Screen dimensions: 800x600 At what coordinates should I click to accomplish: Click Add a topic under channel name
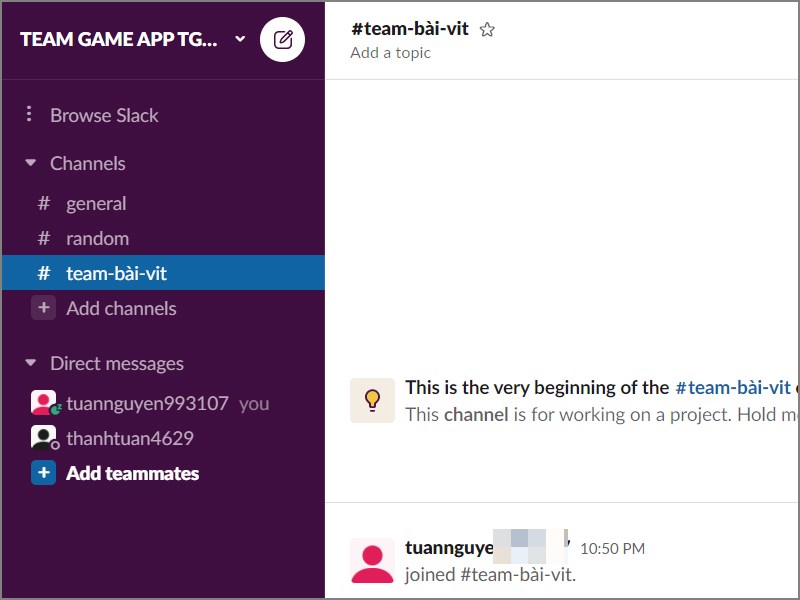pos(390,53)
